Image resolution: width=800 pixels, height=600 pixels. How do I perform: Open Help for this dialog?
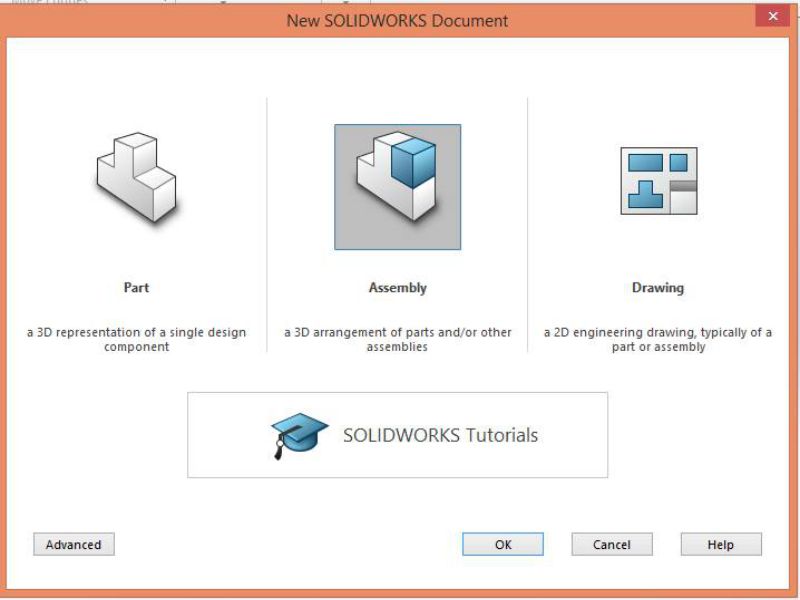click(x=721, y=544)
